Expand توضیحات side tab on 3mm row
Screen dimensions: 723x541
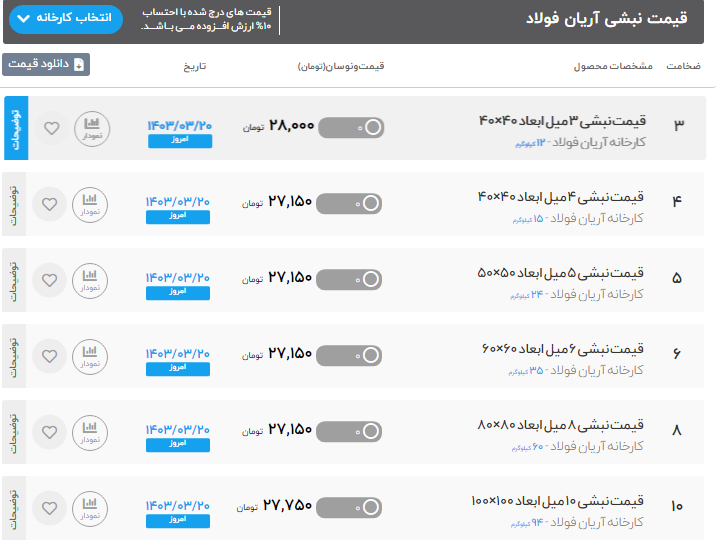click(16, 128)
